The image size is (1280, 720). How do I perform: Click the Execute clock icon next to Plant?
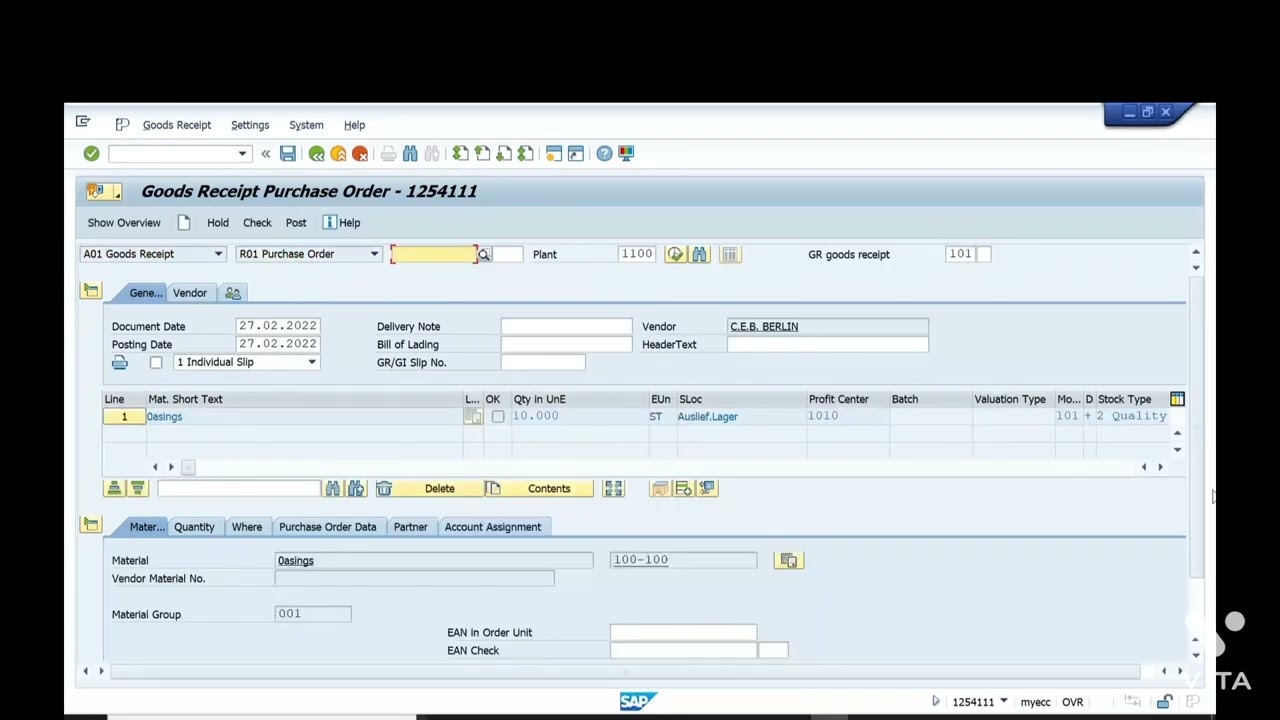click(676, 254)
